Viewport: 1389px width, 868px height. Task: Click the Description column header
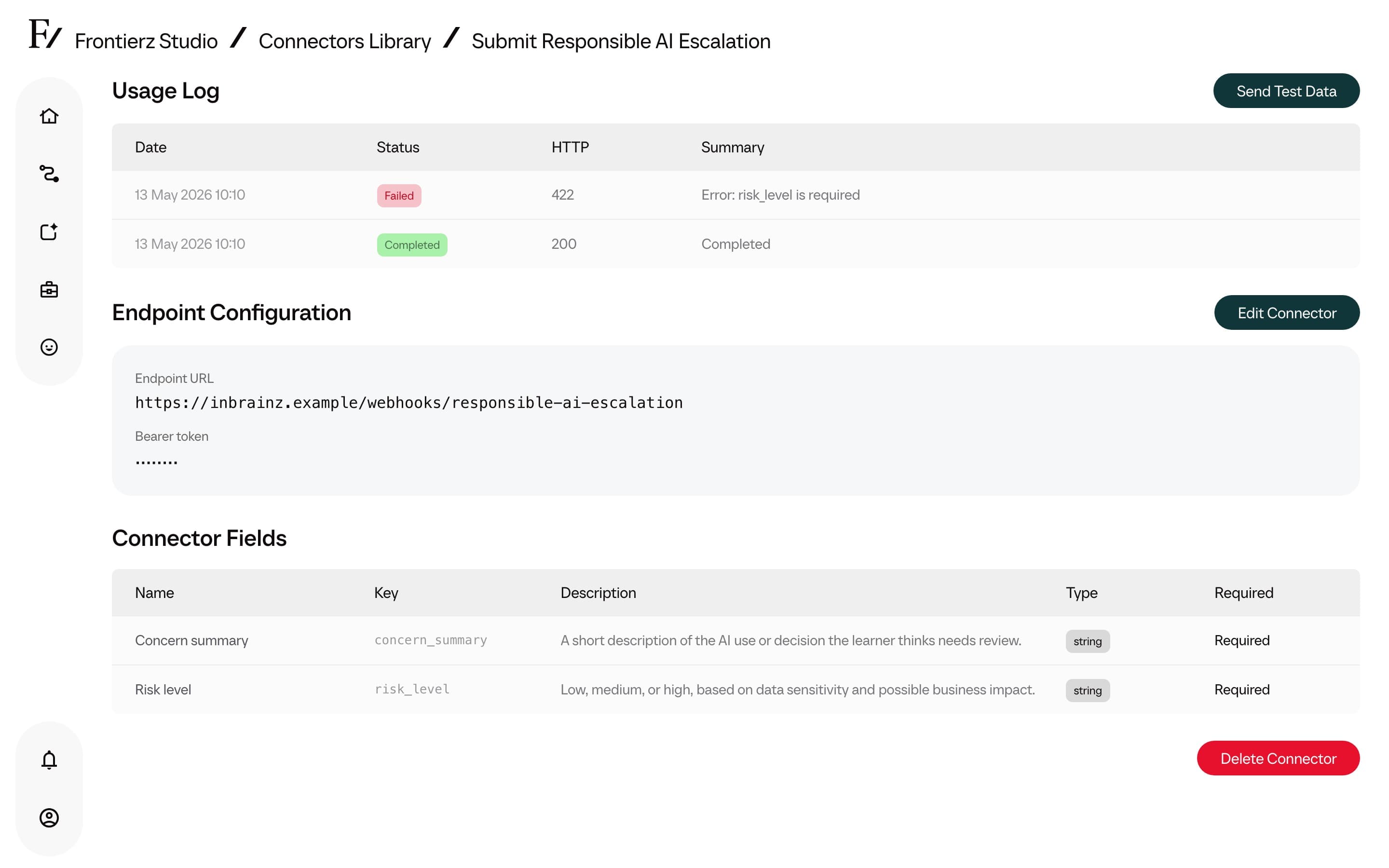pyautogui.click(x=598, y=593)
